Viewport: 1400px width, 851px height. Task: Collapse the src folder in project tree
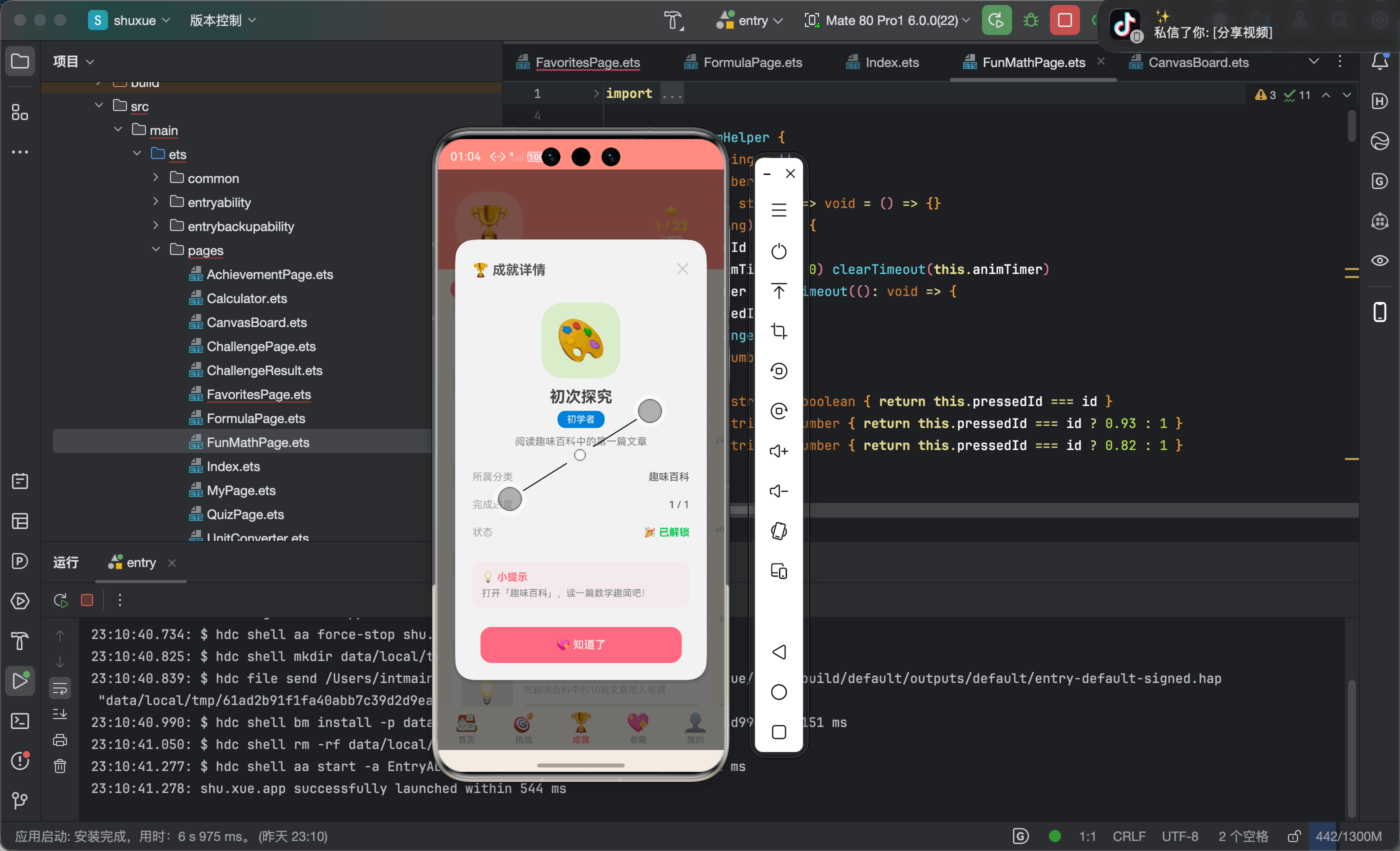point(99,105)
